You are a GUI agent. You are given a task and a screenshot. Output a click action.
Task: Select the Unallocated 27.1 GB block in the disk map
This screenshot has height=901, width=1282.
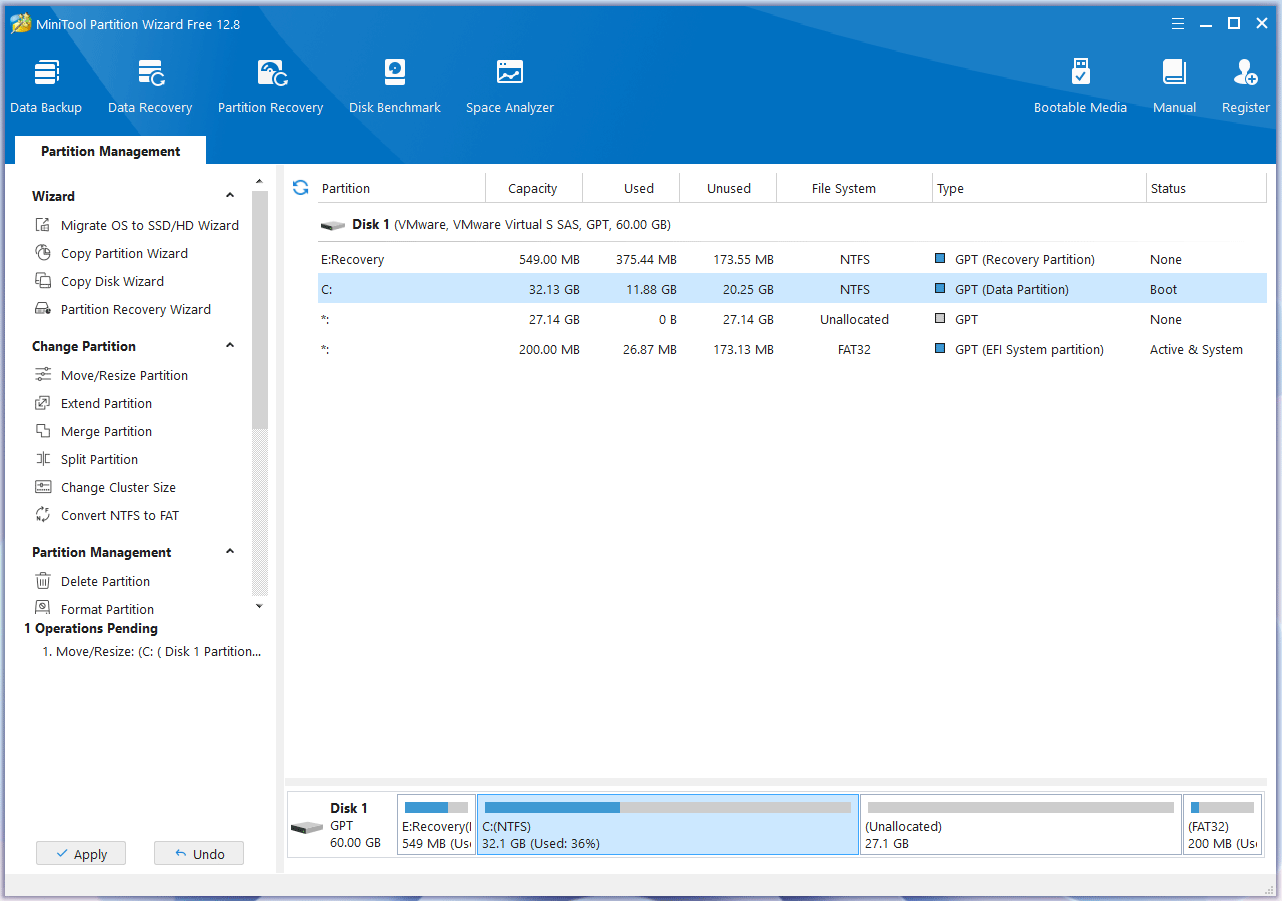click(1020, 825)
